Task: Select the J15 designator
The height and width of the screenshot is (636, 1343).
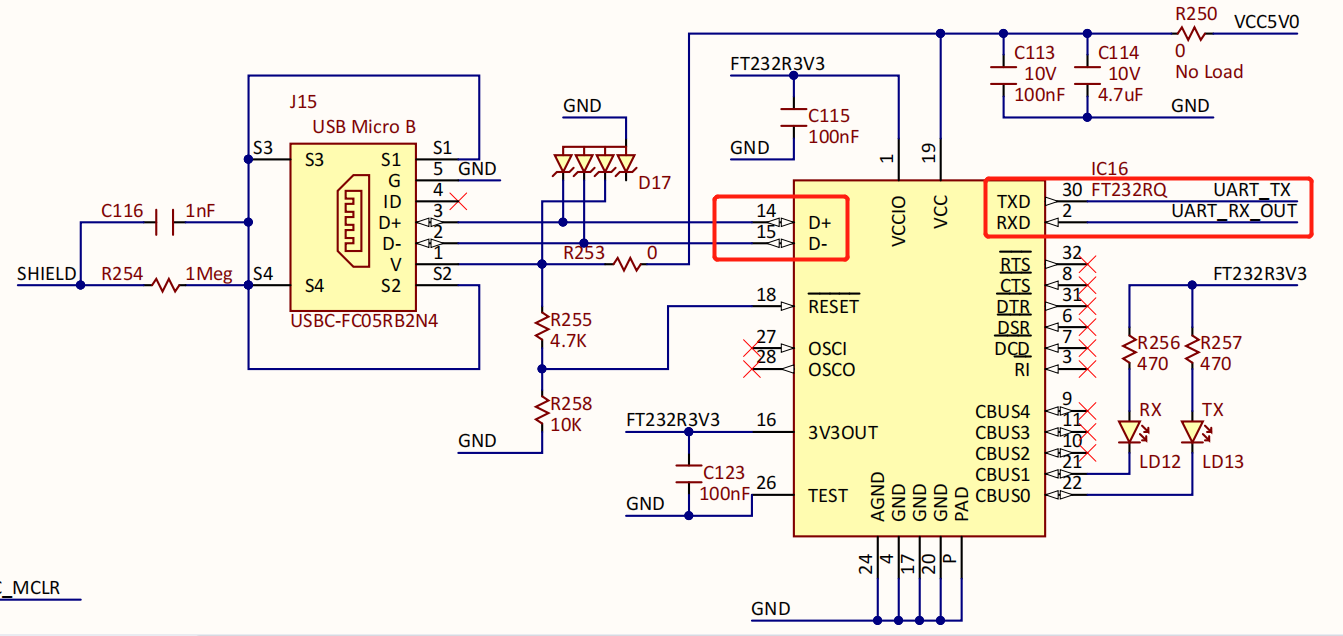Action: click(x=303, y=102)
